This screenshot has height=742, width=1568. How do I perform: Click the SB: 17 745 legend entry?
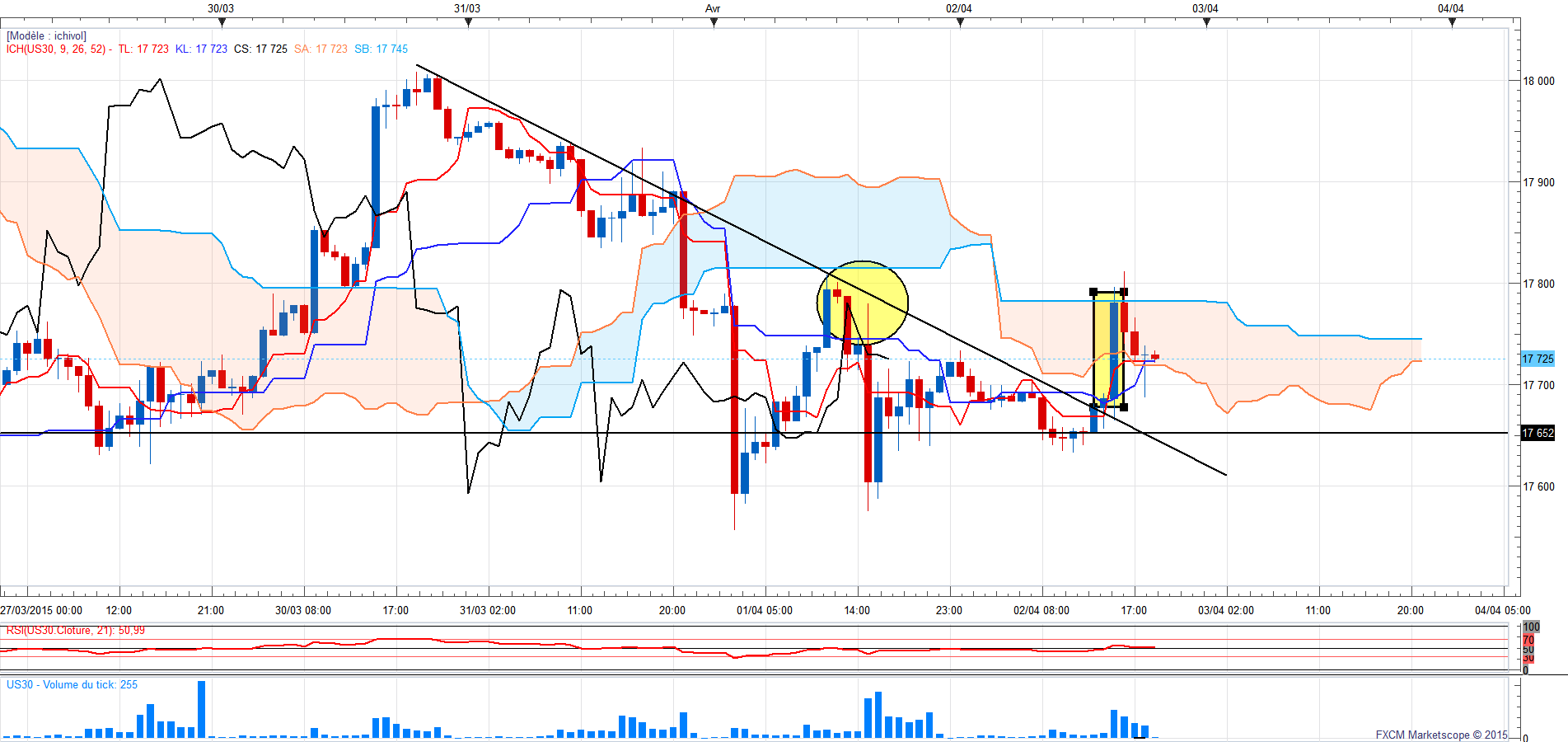tap(381, 49)
